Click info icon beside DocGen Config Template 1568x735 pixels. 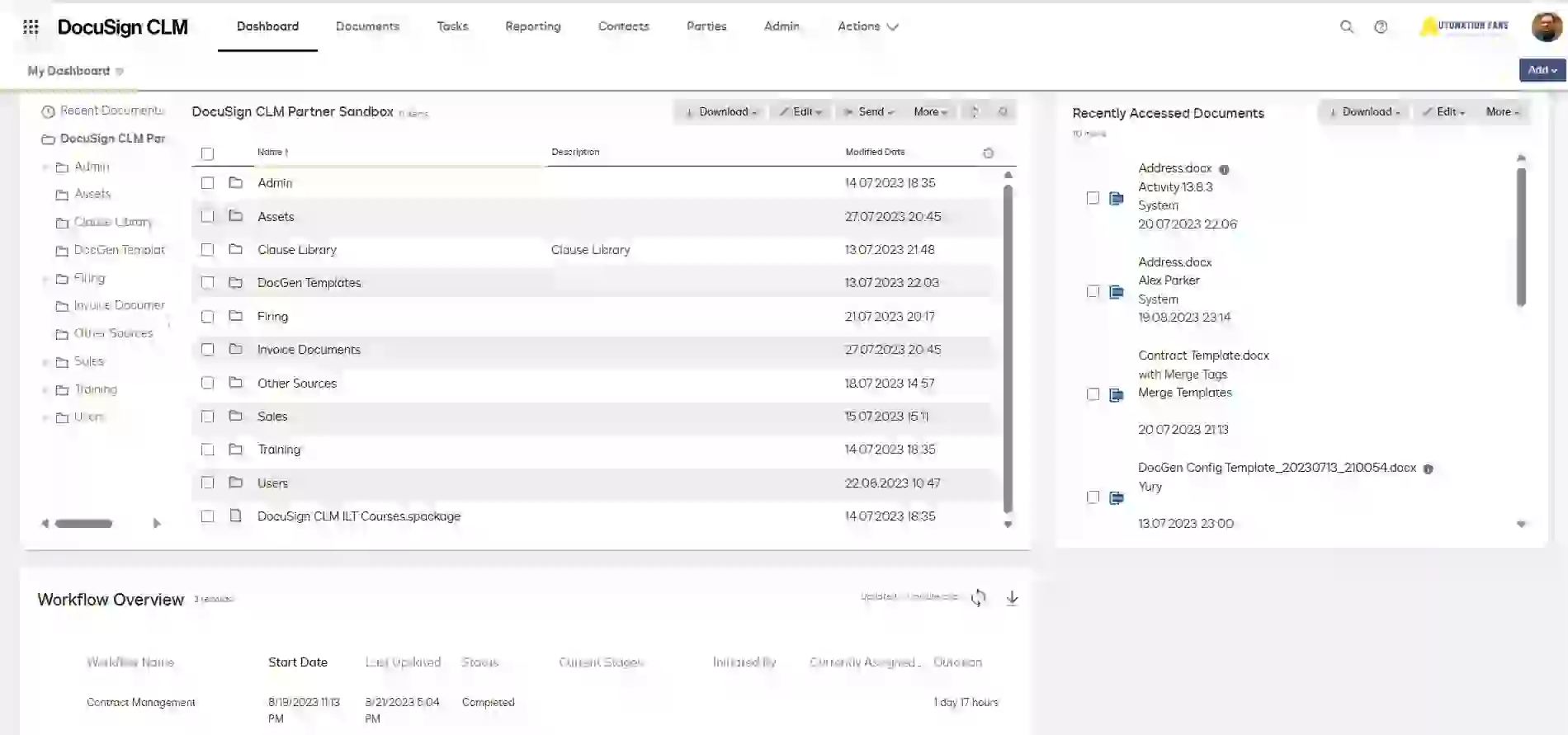(1428, 469)
